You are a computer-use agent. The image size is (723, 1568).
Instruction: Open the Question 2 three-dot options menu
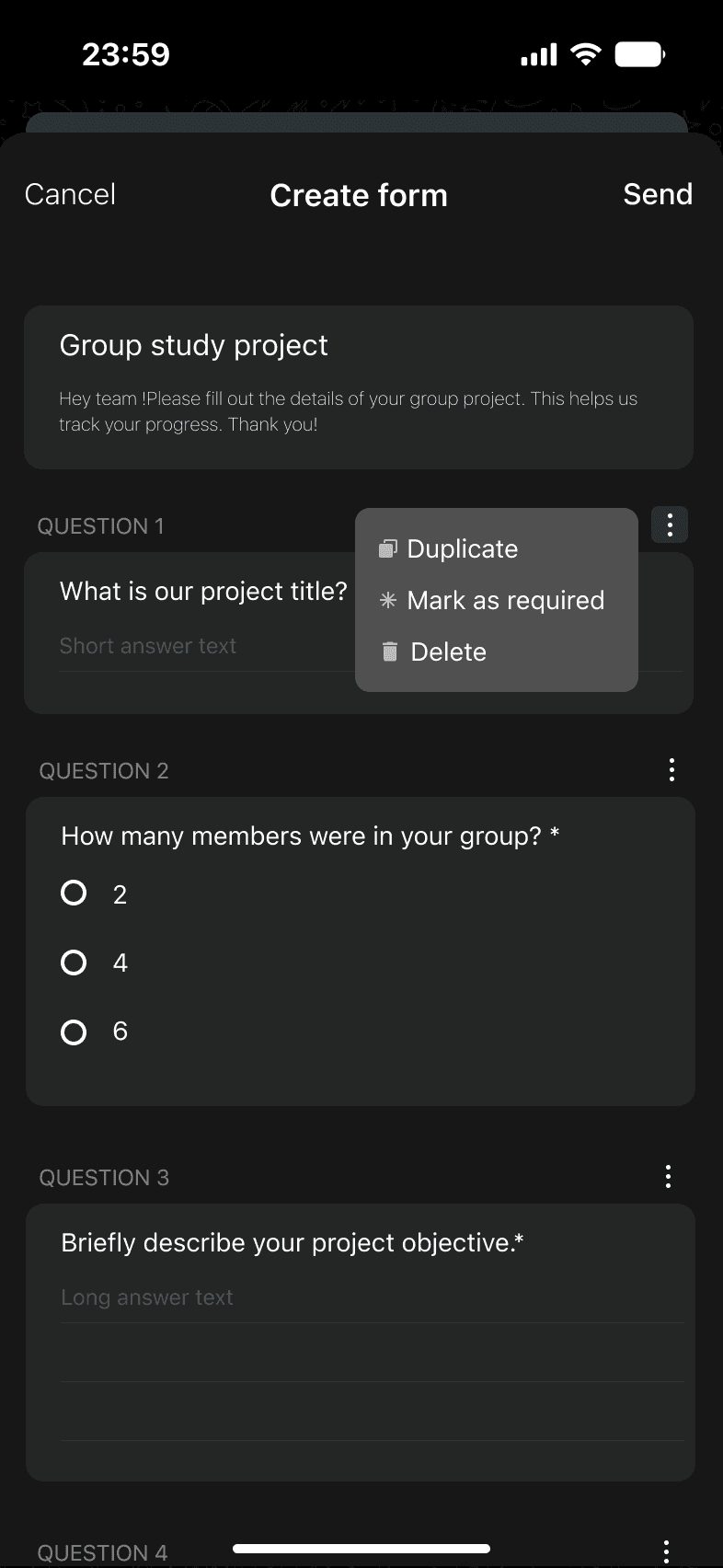coord(672,770)
